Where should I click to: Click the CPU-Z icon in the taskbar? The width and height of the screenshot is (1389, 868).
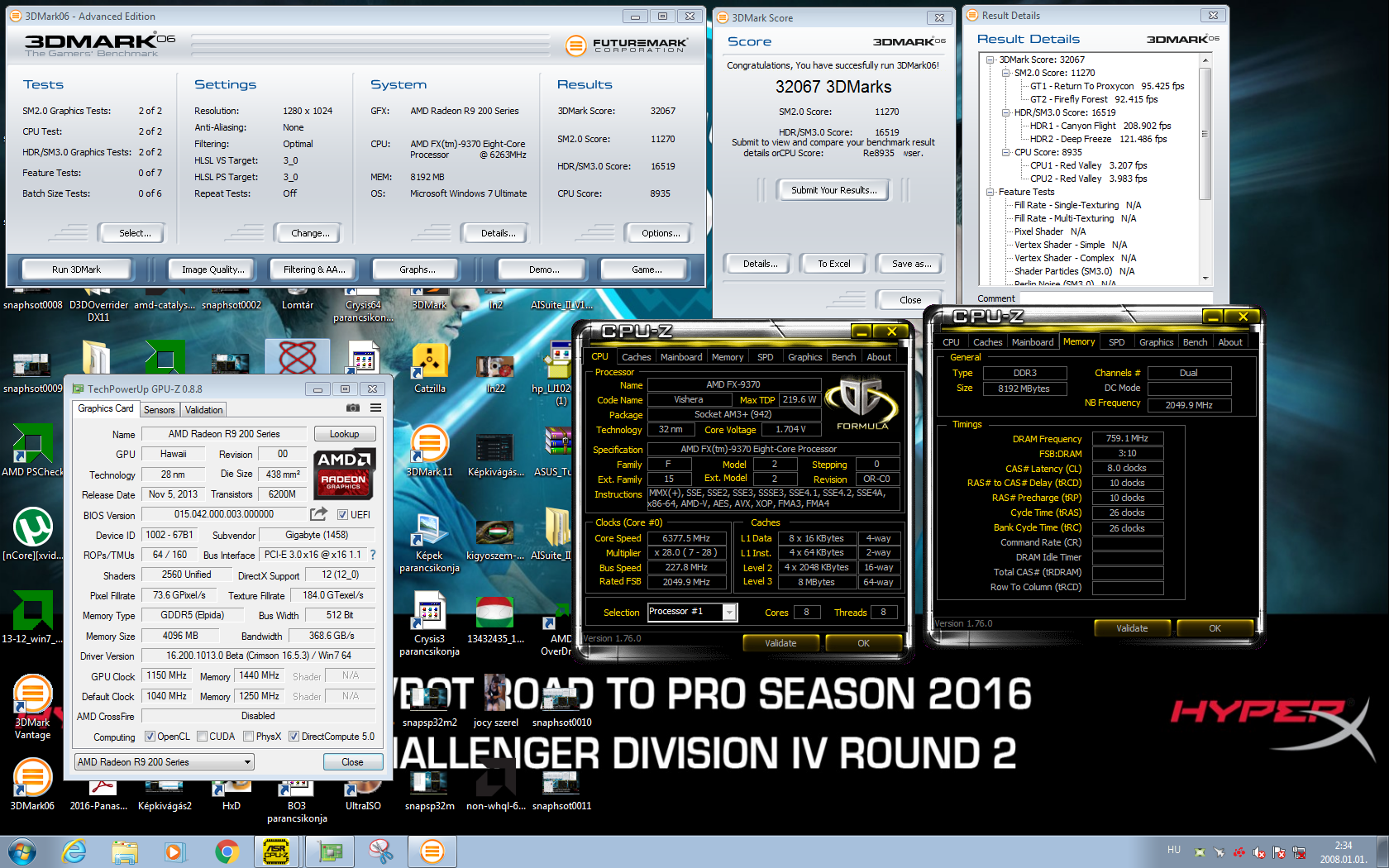[x=276, y=851]
